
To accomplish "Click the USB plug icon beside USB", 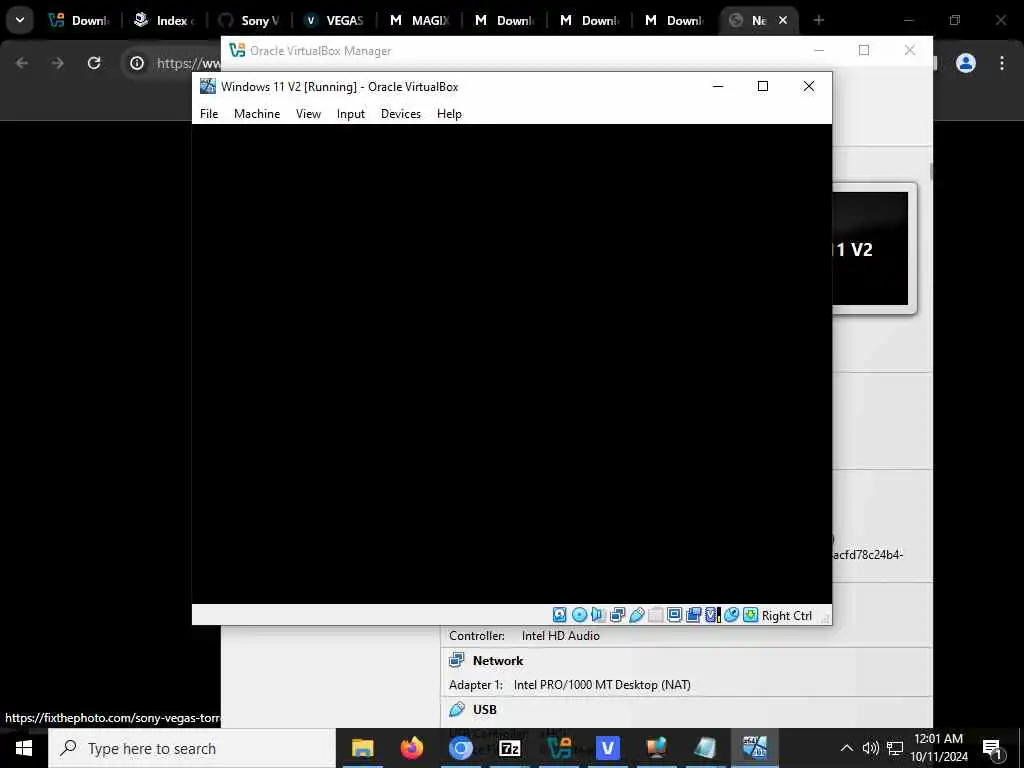I will point(457,709).
